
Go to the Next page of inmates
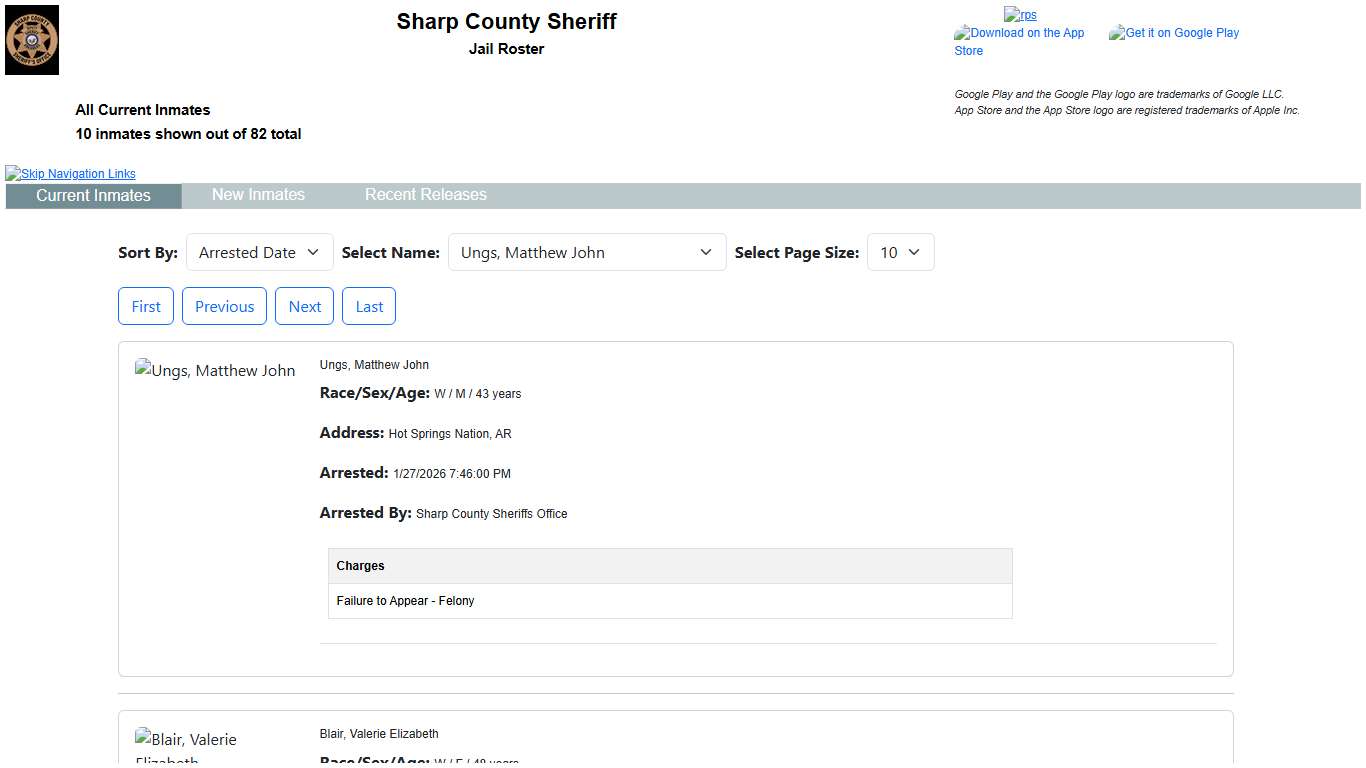305,307
